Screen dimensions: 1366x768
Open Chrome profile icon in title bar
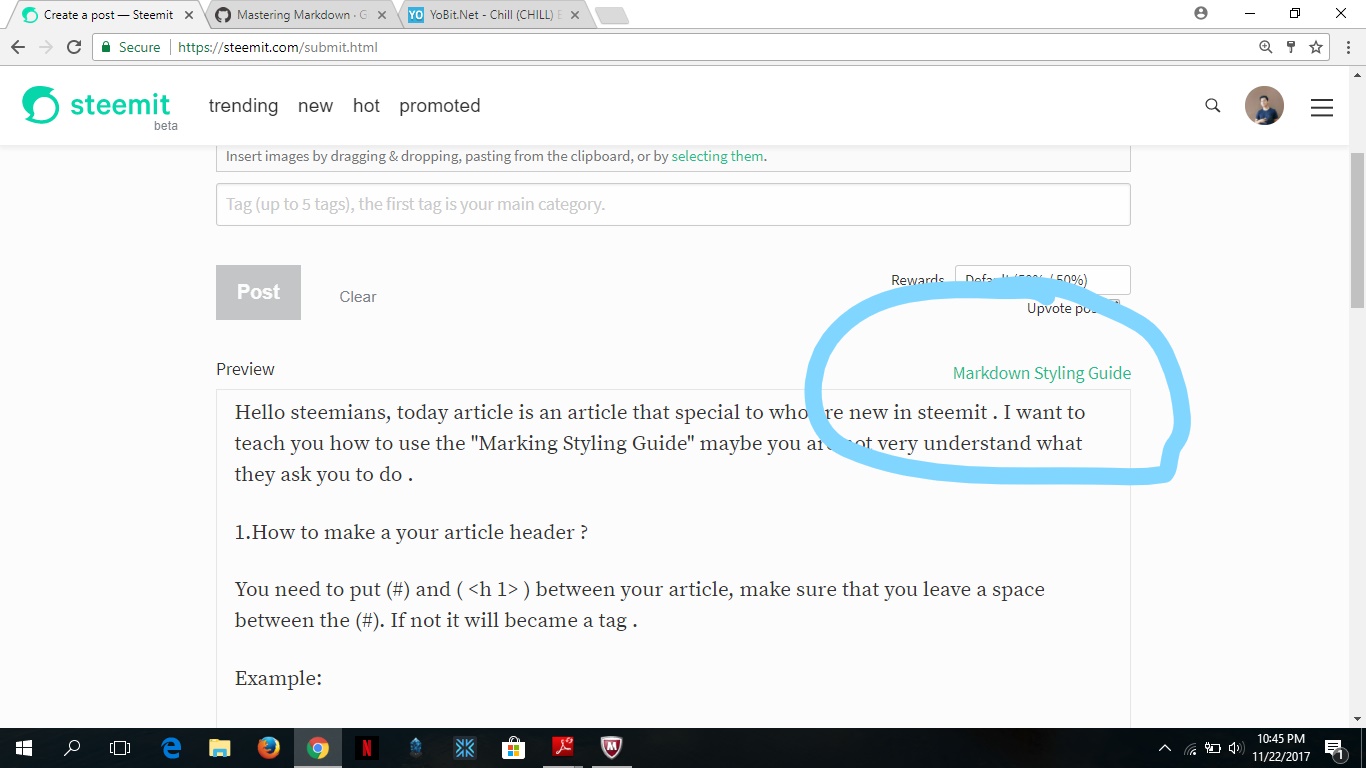pyautogui.click(x=1201, y=13)
